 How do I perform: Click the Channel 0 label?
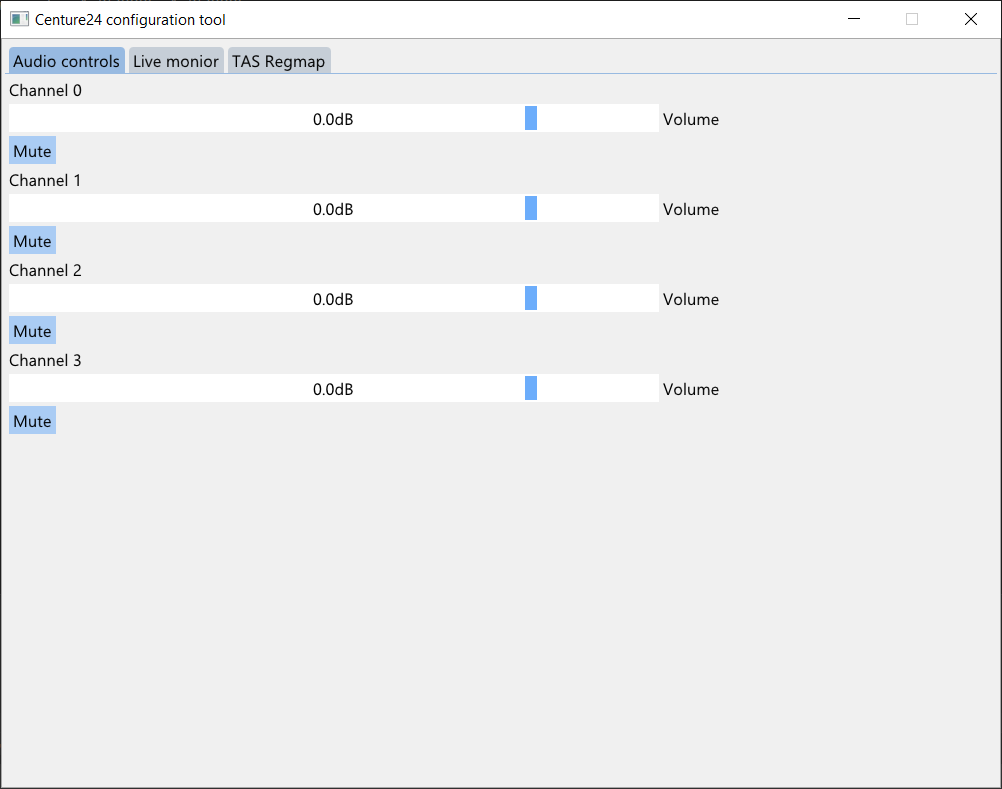45,91
